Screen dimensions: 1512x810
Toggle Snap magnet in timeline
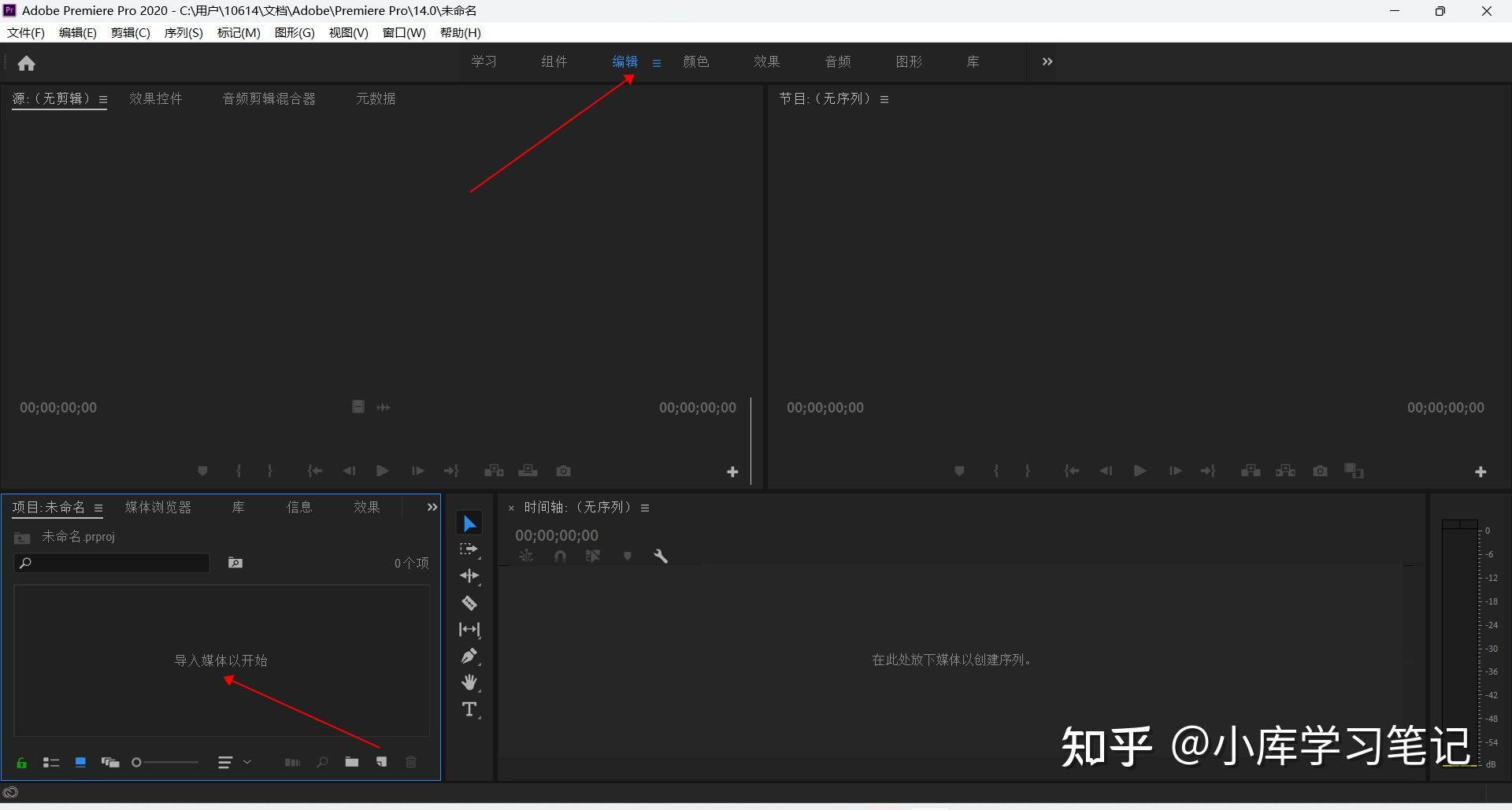pos(560,557)
